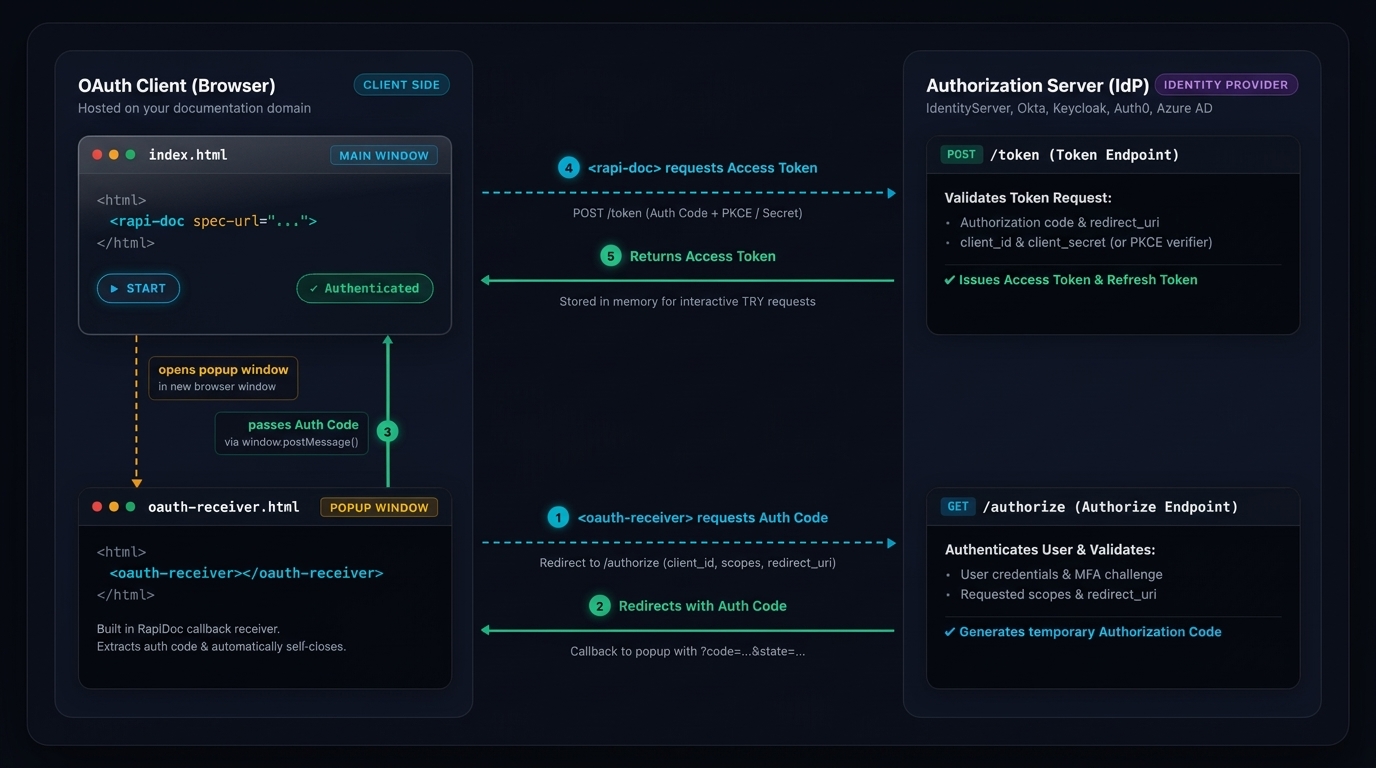Click the "/token (Token Endpoint)" heading

1085,155
